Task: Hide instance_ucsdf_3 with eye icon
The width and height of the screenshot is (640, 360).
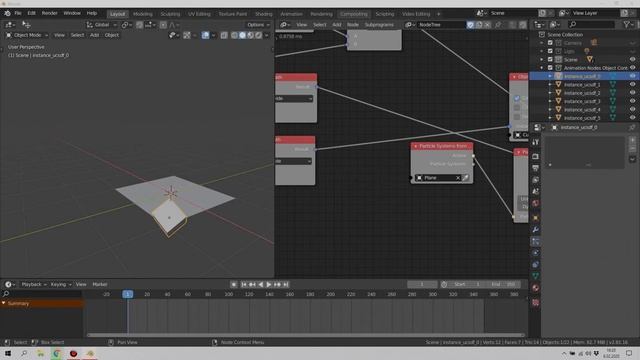Action: pyautogui.click(x=632, y=101)
